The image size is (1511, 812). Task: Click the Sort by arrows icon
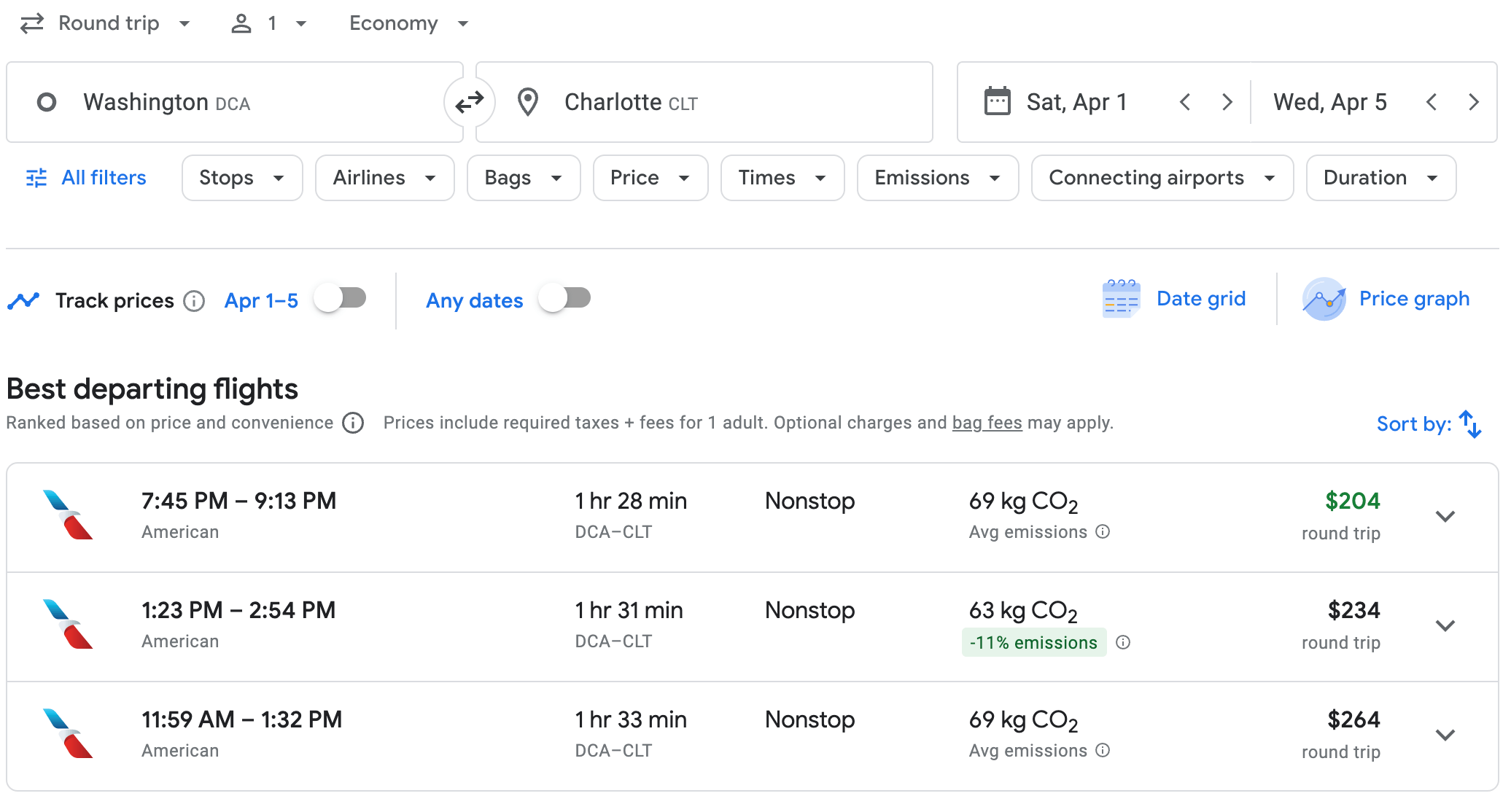[x=1470, y=424]
